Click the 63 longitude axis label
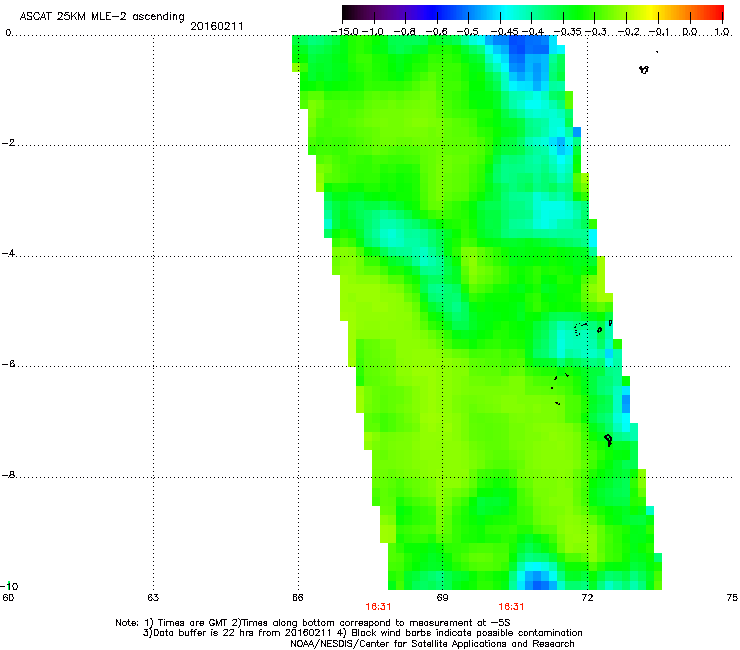Viewport: 740px width, 650px height. (153, 598)
